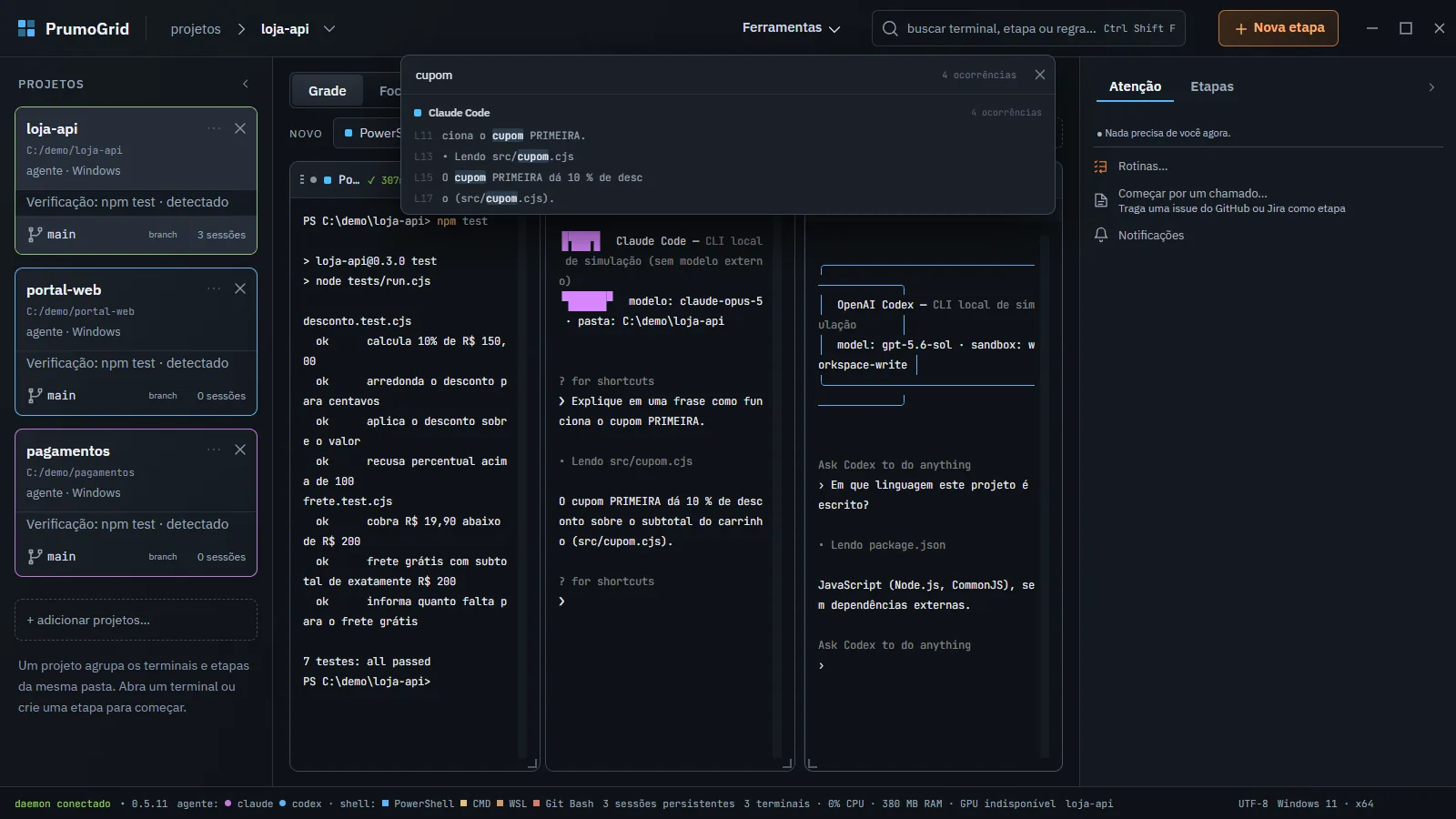Viewport: 1456px width, 819px height.
Task: Click branch icon on loja-api card
Action: click(35, 234)
